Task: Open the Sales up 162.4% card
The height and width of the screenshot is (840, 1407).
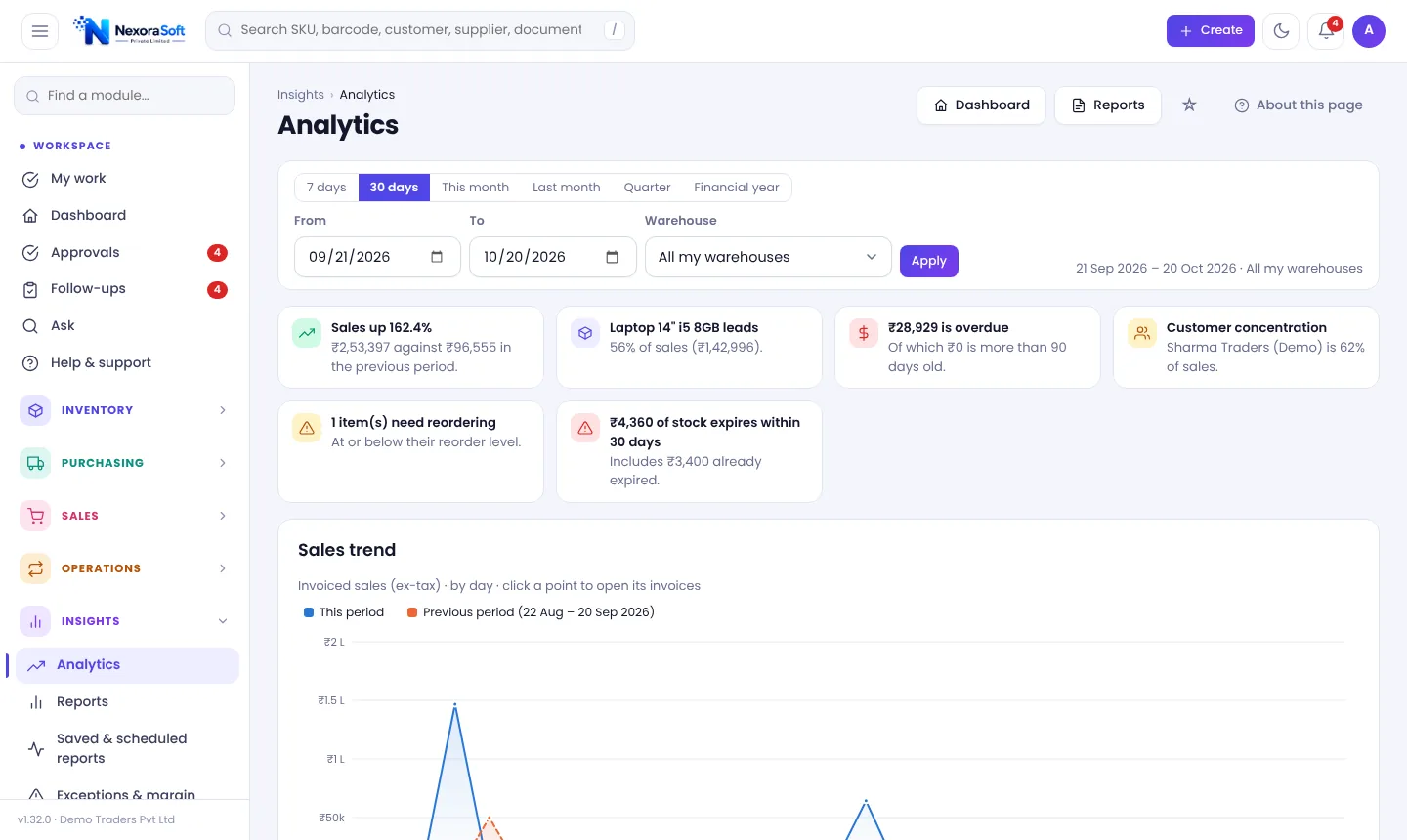Action: click(411, 347)
